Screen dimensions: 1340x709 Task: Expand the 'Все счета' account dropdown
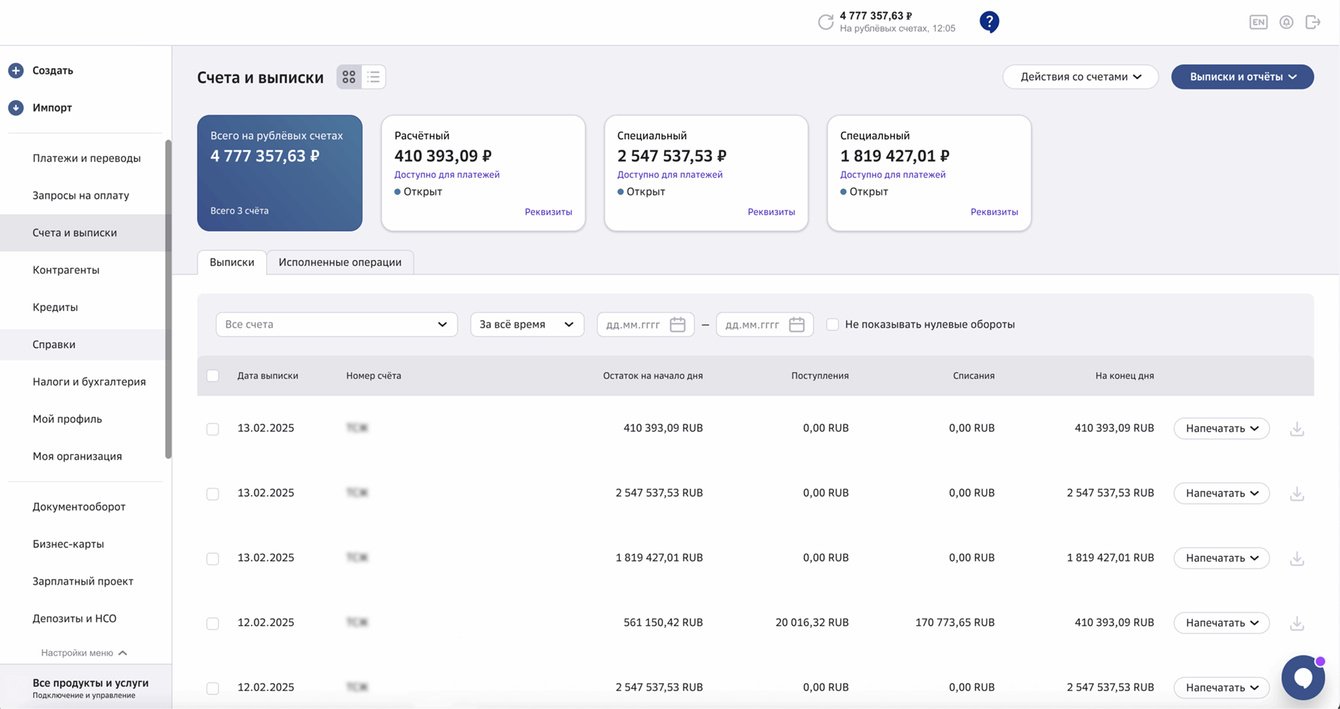[x=337, y=325]
